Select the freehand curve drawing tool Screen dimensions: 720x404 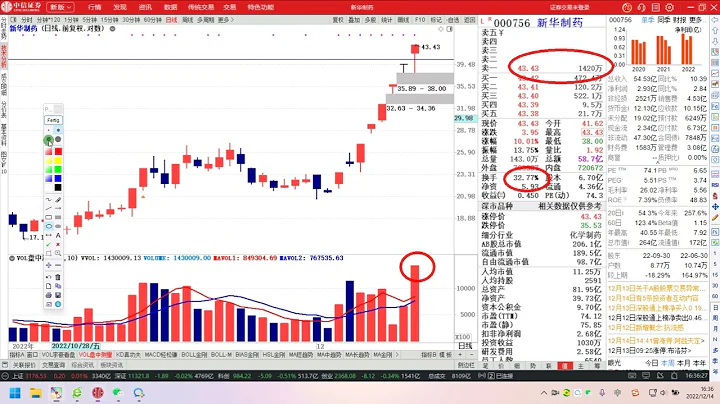[49, 200]
